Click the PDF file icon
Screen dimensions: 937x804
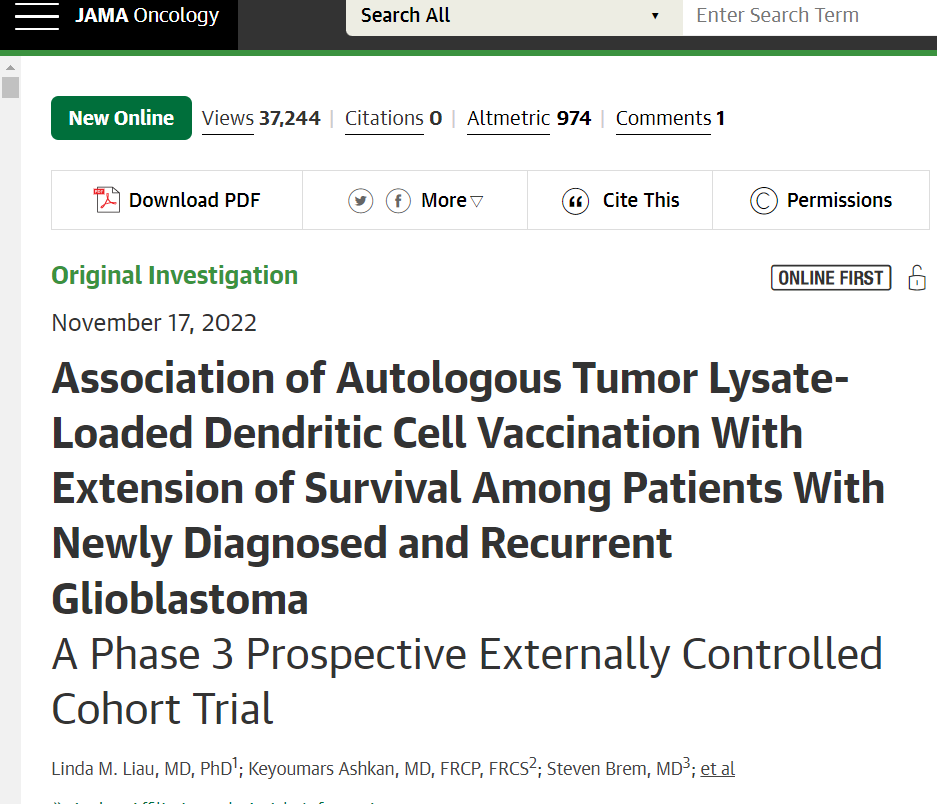point(106,200)
